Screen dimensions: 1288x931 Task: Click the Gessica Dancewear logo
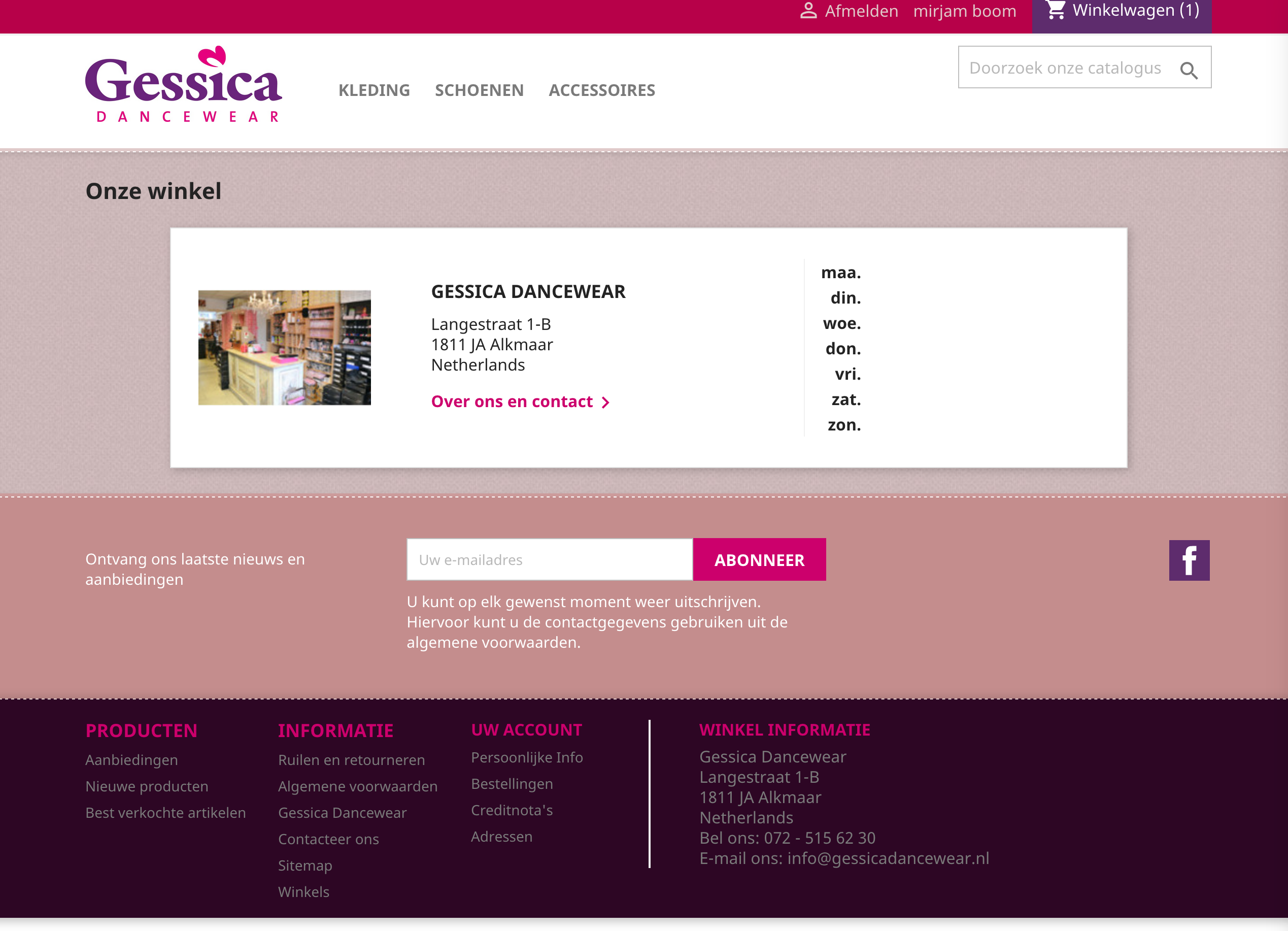pyautogui.click(x=183, y=85)
